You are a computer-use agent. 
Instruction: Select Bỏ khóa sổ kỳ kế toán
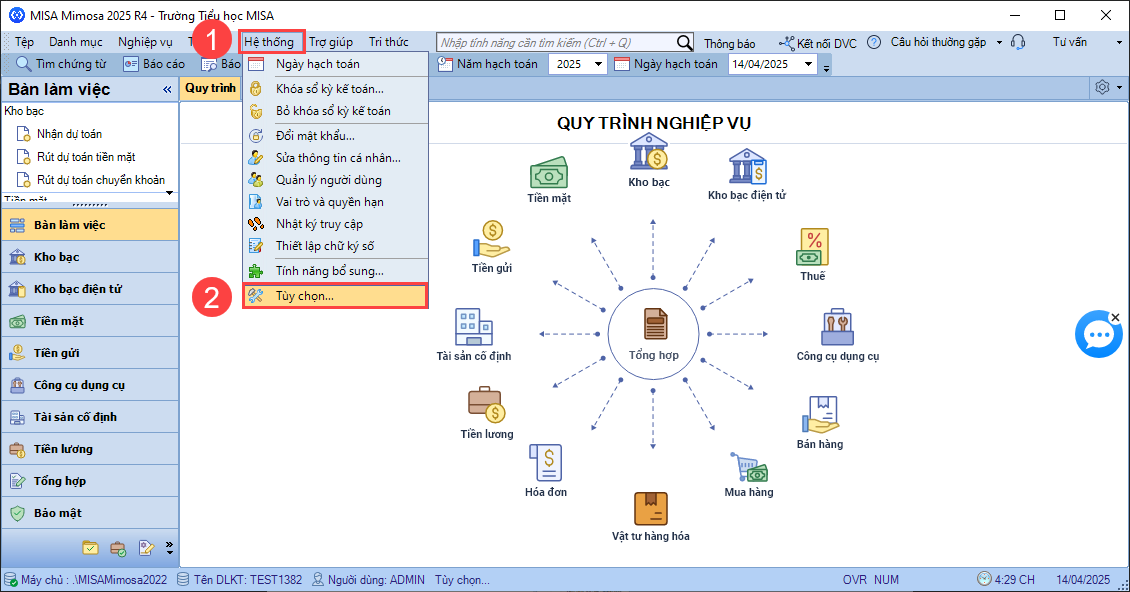pyautogui.click(x=335, y=111)
